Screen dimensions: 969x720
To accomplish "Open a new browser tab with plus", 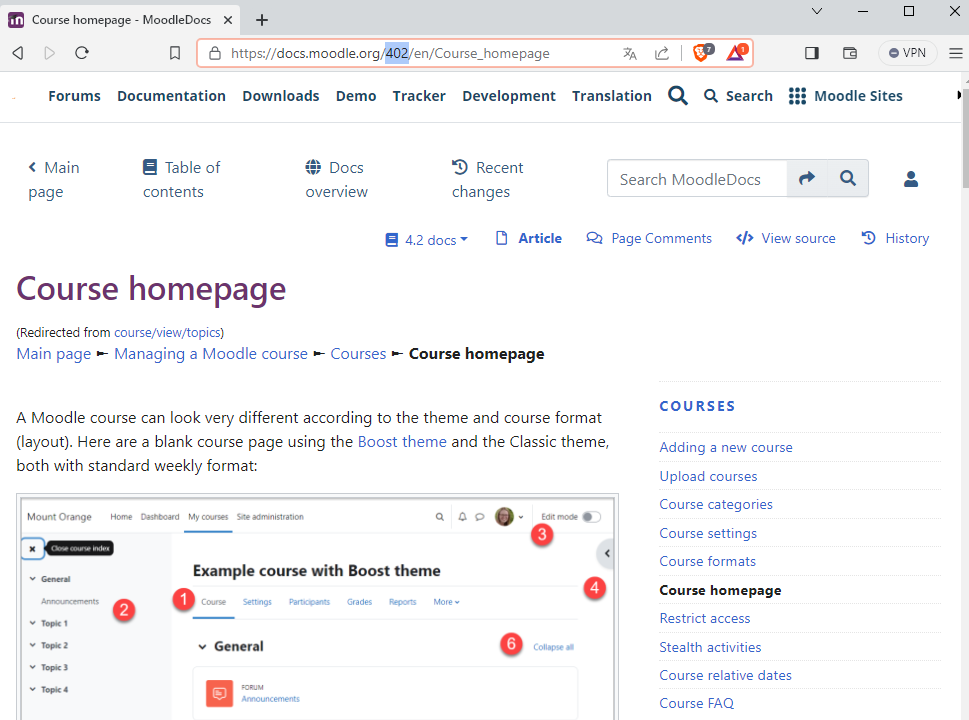I will (x=262, y=20).
